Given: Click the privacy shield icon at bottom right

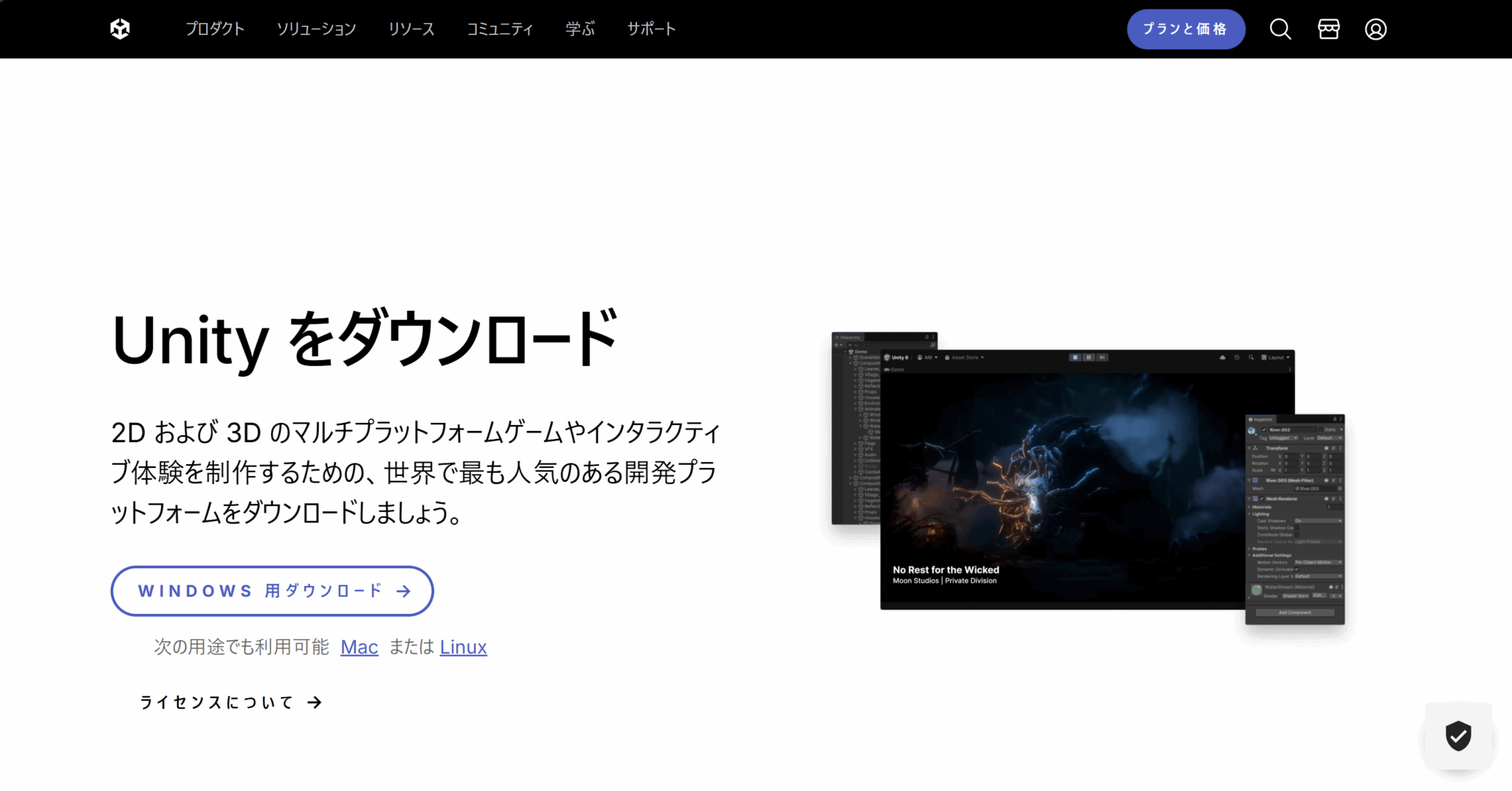Looking at the screenshot, I should pos(1458,736).
